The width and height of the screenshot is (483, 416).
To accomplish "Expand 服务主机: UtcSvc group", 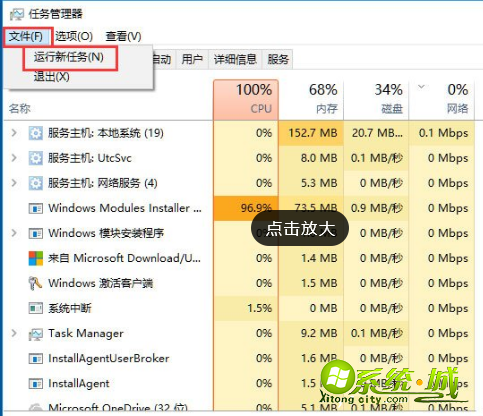I will [x=14, y=158].
